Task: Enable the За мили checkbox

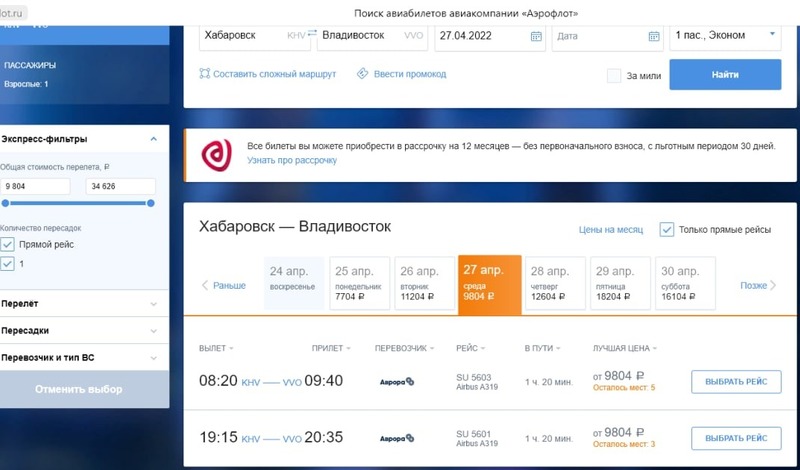Action: [x=614, y=76]
